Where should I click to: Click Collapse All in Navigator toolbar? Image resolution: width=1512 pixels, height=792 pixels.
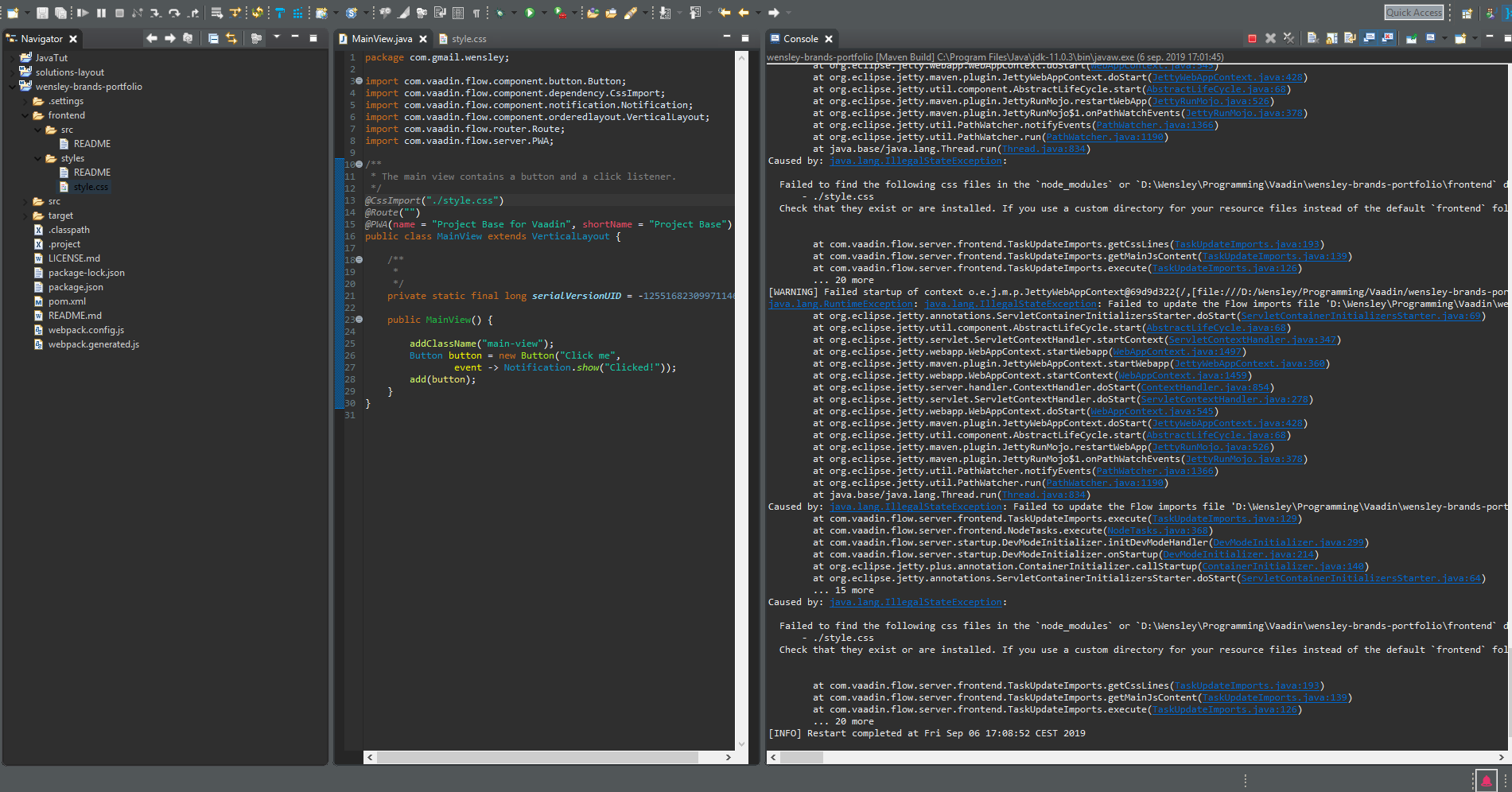tap(213, 38)
